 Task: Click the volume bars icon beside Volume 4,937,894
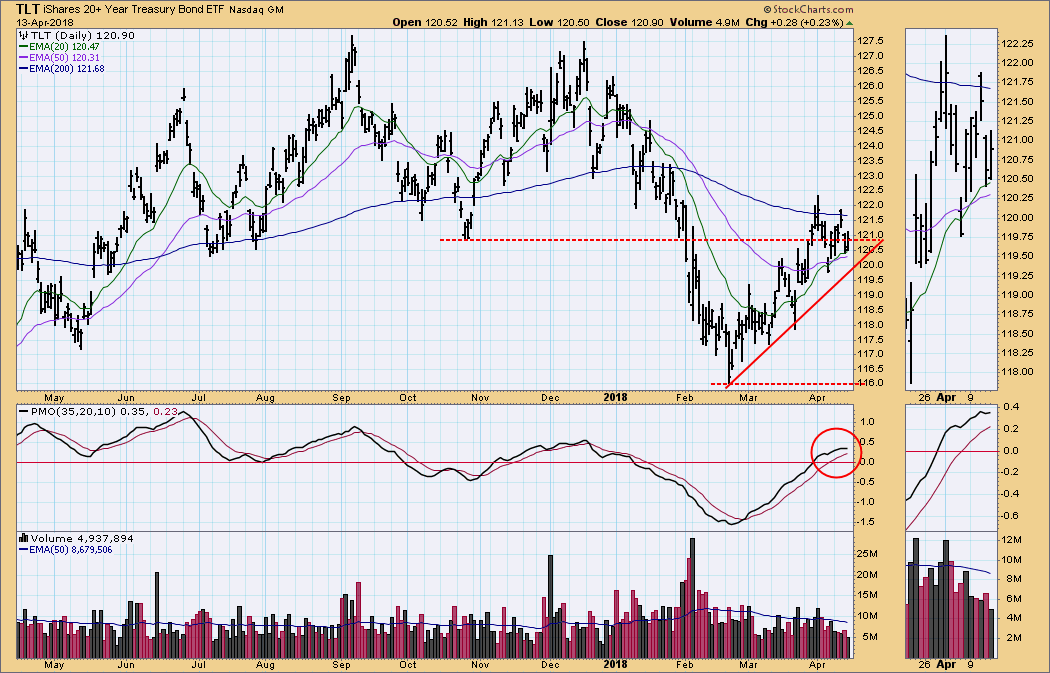[23, 538]
